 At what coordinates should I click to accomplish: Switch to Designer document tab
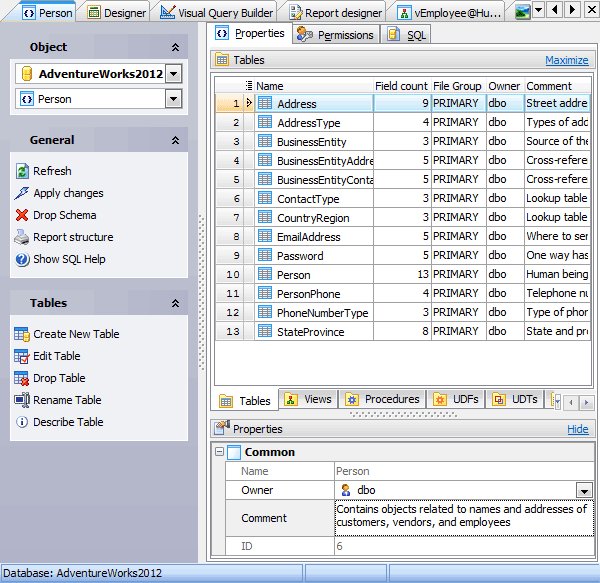coord(117,13)
